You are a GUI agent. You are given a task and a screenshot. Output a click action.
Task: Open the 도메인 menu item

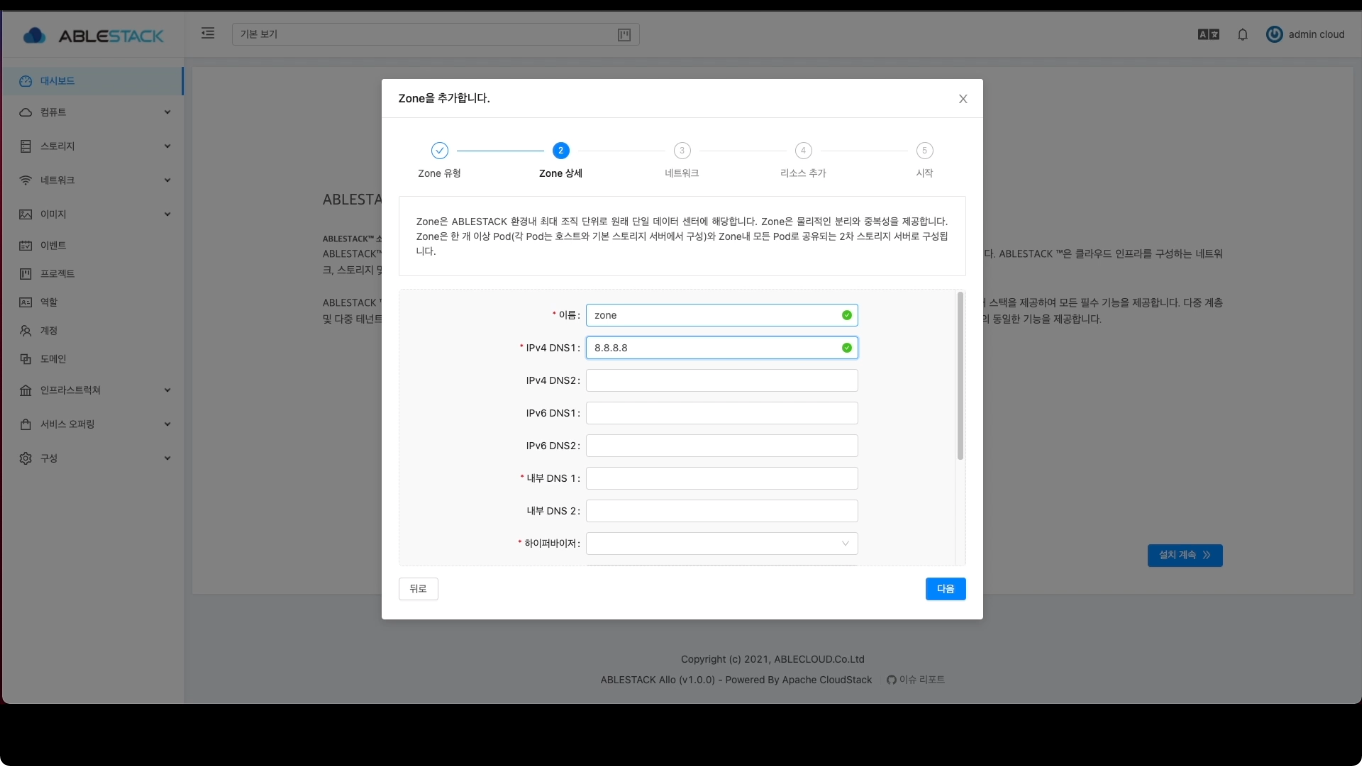(92, 359)
